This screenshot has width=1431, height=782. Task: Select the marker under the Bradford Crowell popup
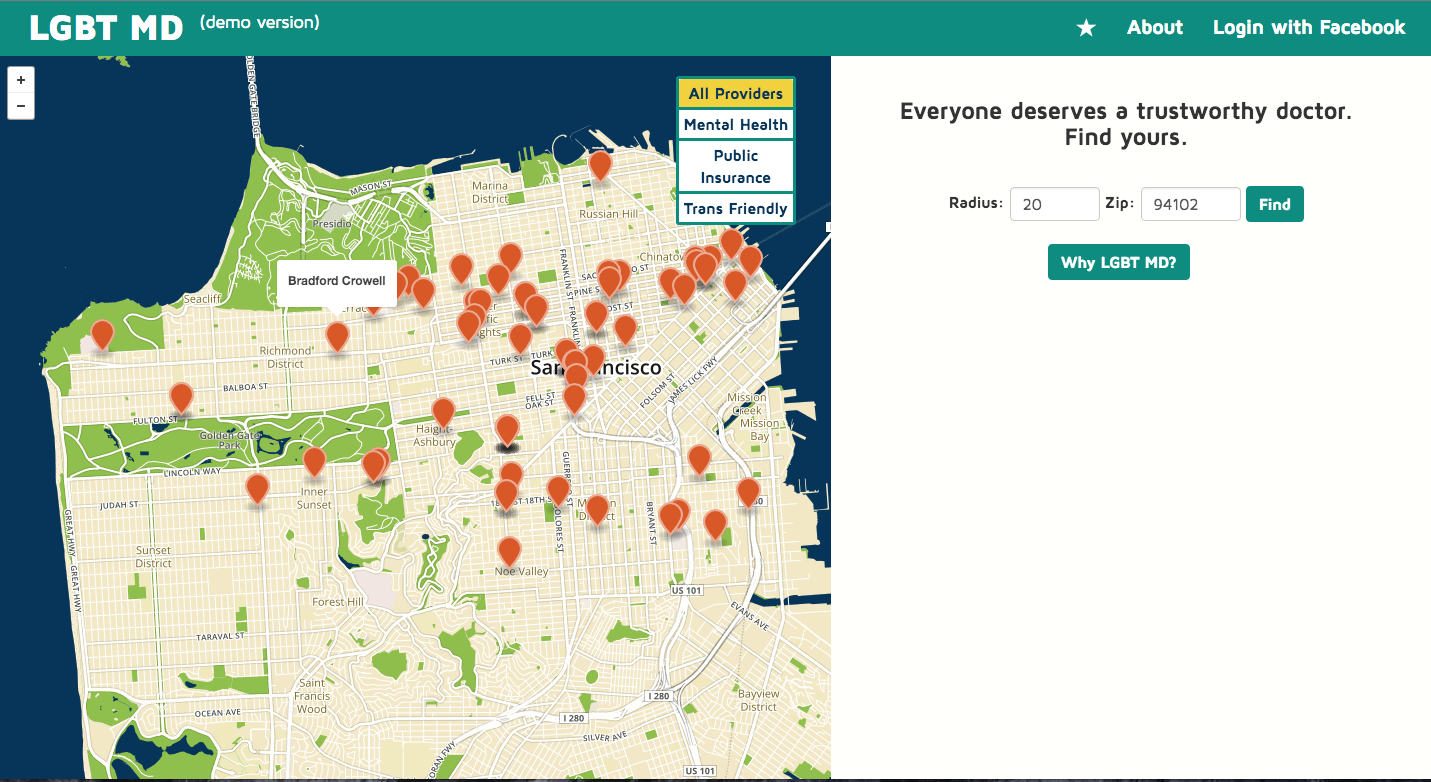[338, 337]
